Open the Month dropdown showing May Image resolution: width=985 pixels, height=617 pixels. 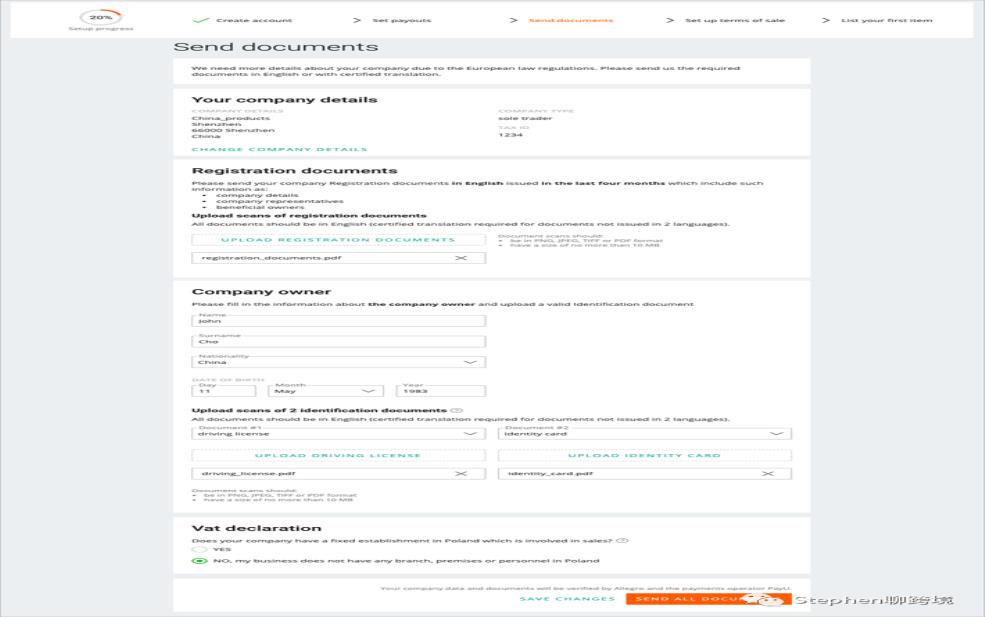(325, 391)
